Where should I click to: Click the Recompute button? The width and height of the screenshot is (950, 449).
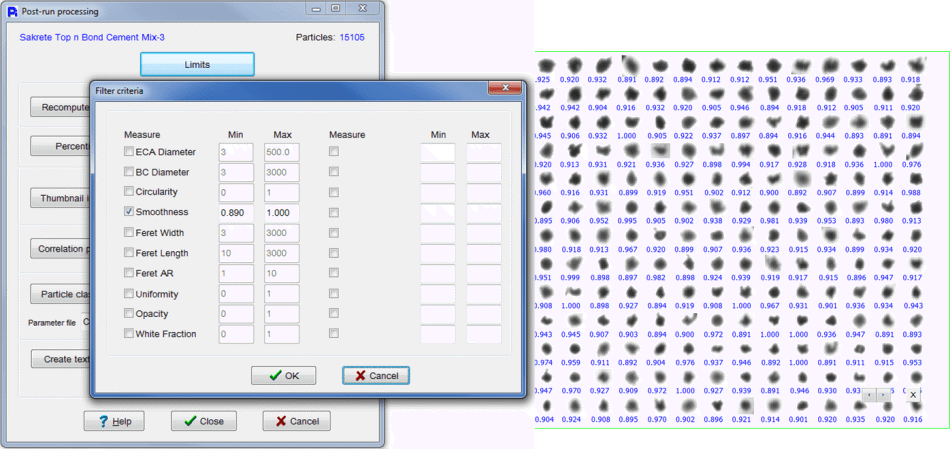tap(61, 107)
